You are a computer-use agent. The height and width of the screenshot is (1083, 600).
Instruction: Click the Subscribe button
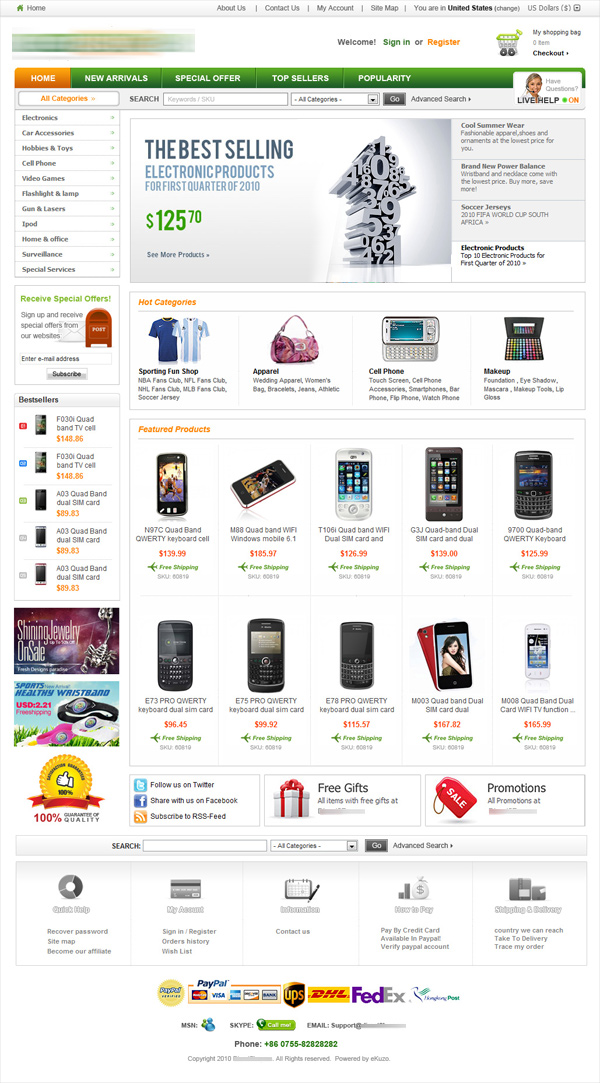[x=67, y=374]
